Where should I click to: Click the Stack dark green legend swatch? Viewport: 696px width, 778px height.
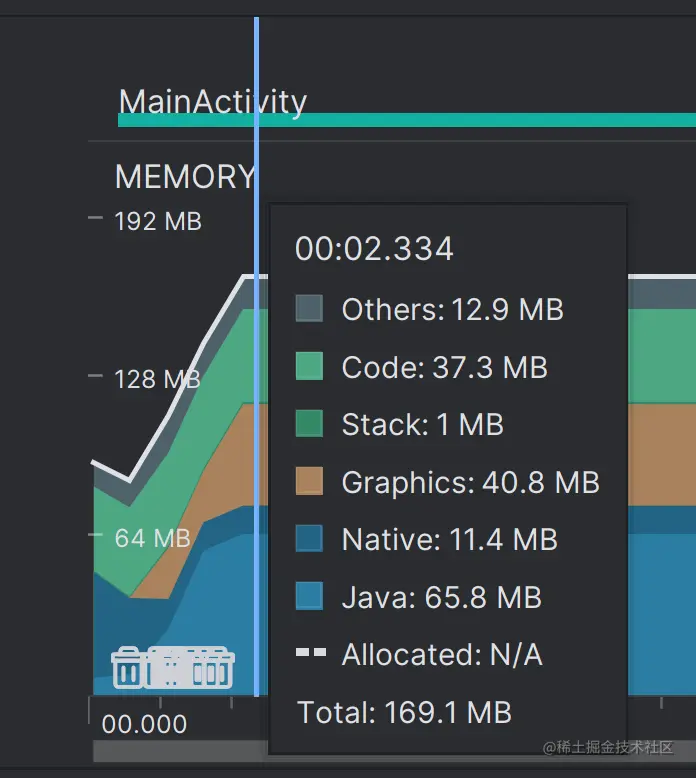[310, 424]
